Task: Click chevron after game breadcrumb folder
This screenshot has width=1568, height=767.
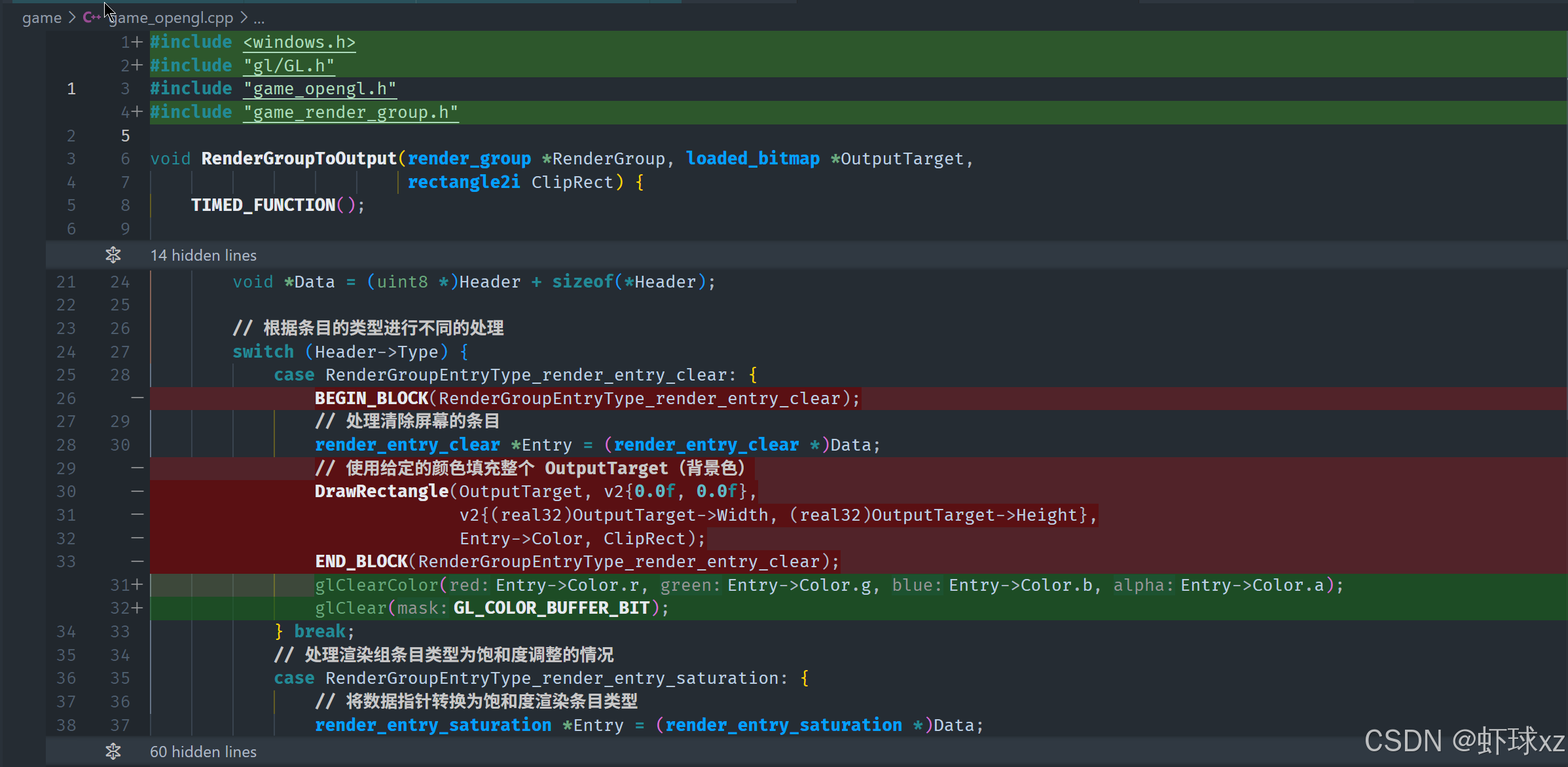Action: click(72, 18)
